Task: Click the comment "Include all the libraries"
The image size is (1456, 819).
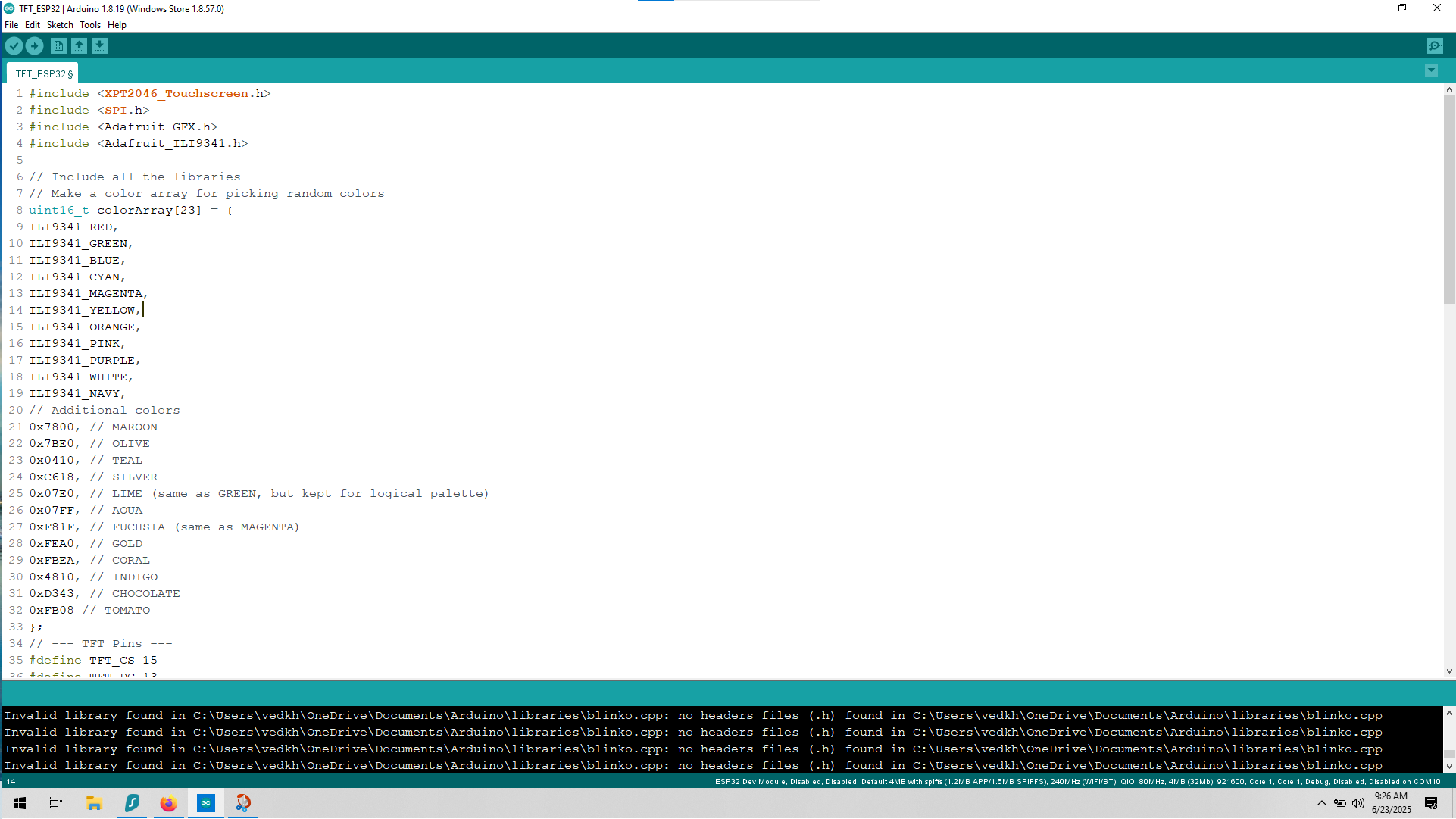Action: coord(135,177)
